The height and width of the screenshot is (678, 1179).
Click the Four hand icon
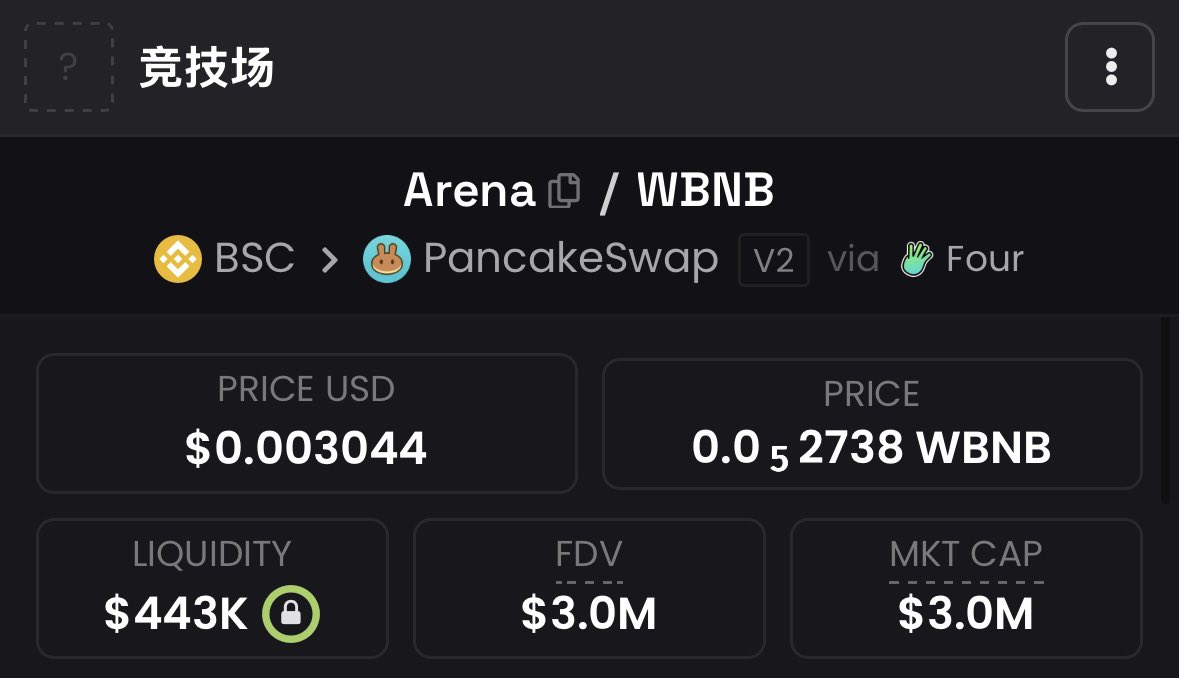coord(915,259)
